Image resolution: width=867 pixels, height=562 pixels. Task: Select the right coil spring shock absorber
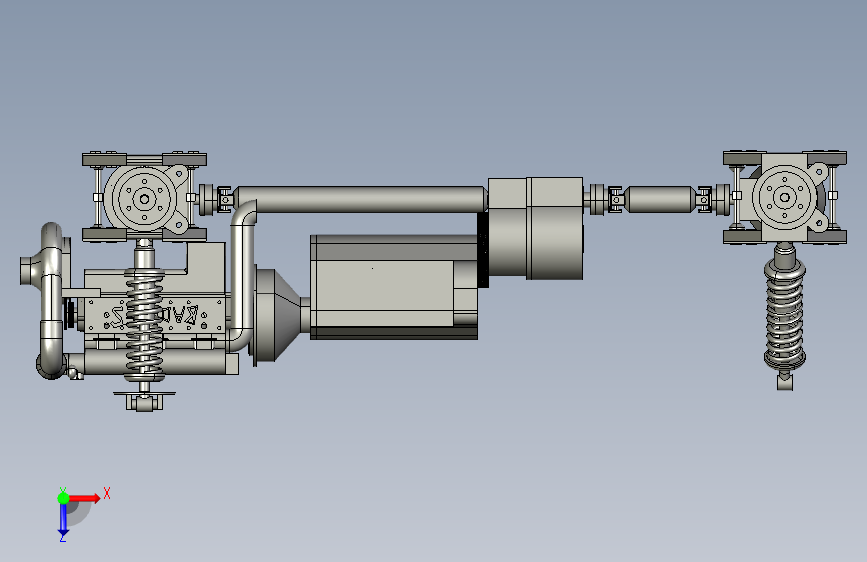(x=784, y=315)
